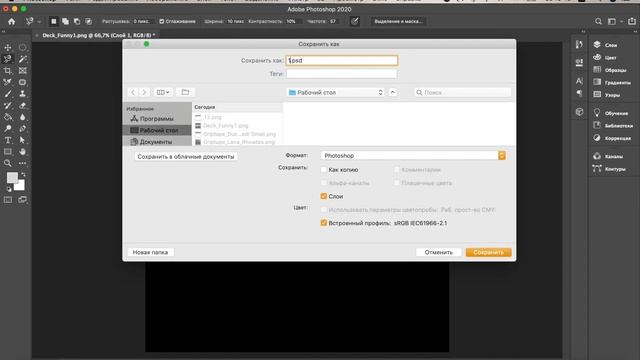Select the Magic Wand tool
640x360 pixels.
(x=22, y=59)
